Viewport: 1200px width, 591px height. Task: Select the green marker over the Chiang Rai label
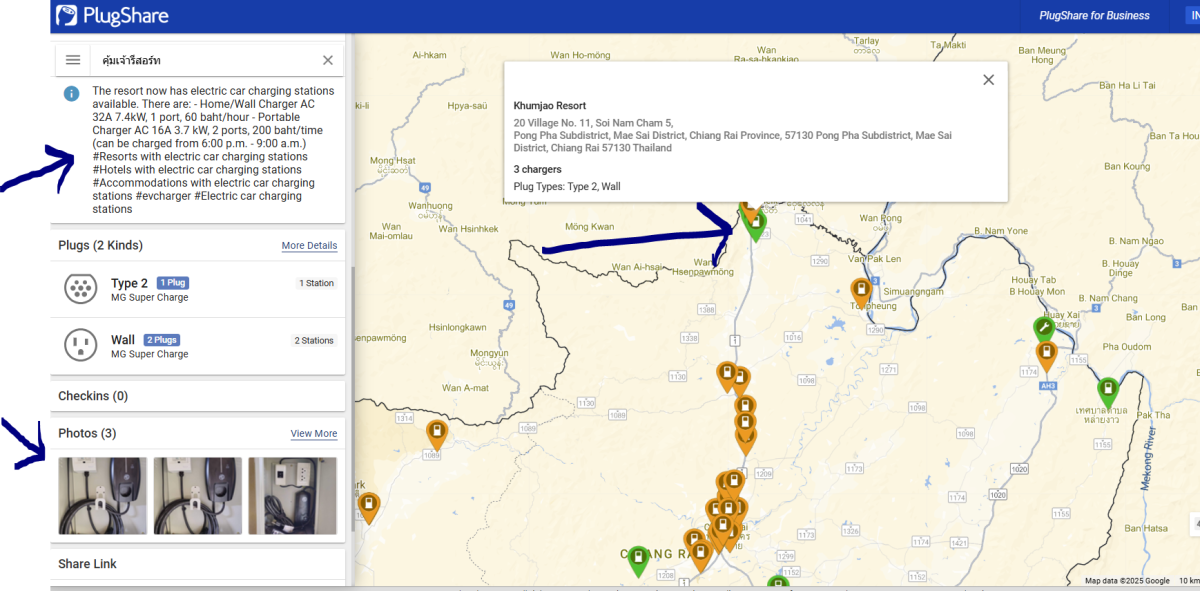pos(638,561)
